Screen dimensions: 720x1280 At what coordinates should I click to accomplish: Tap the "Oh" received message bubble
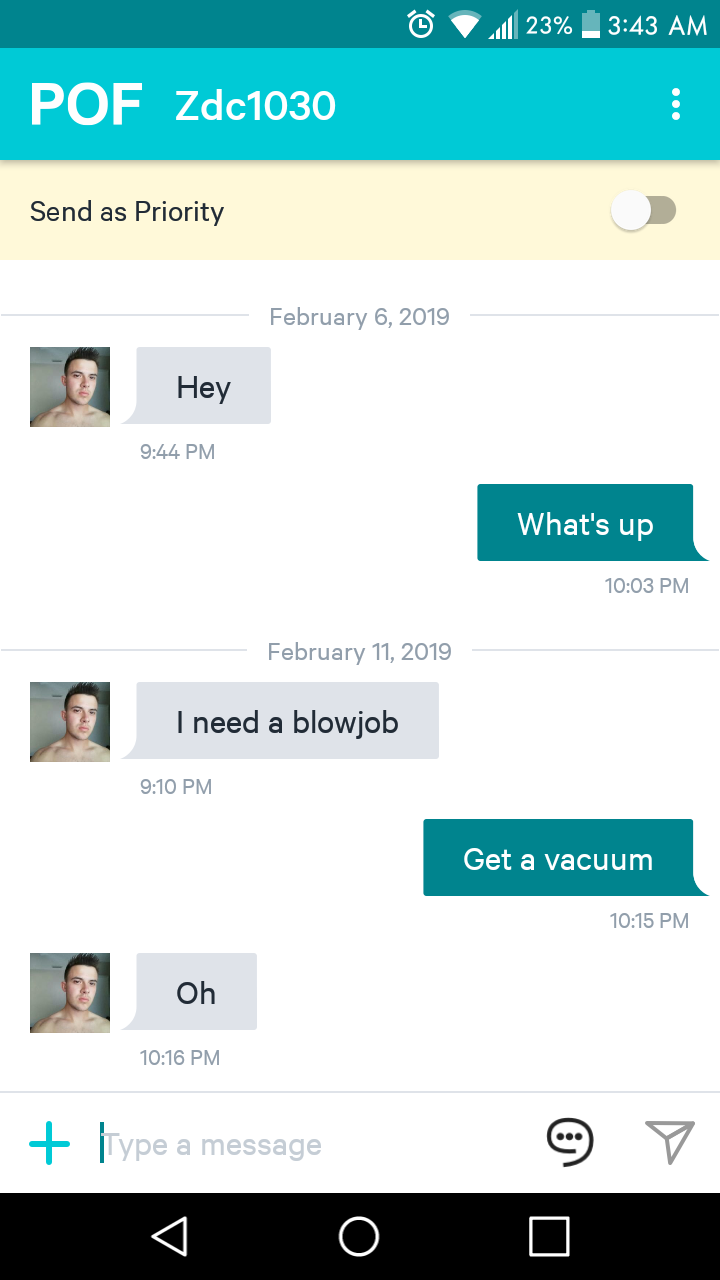[x=196, y=992]
